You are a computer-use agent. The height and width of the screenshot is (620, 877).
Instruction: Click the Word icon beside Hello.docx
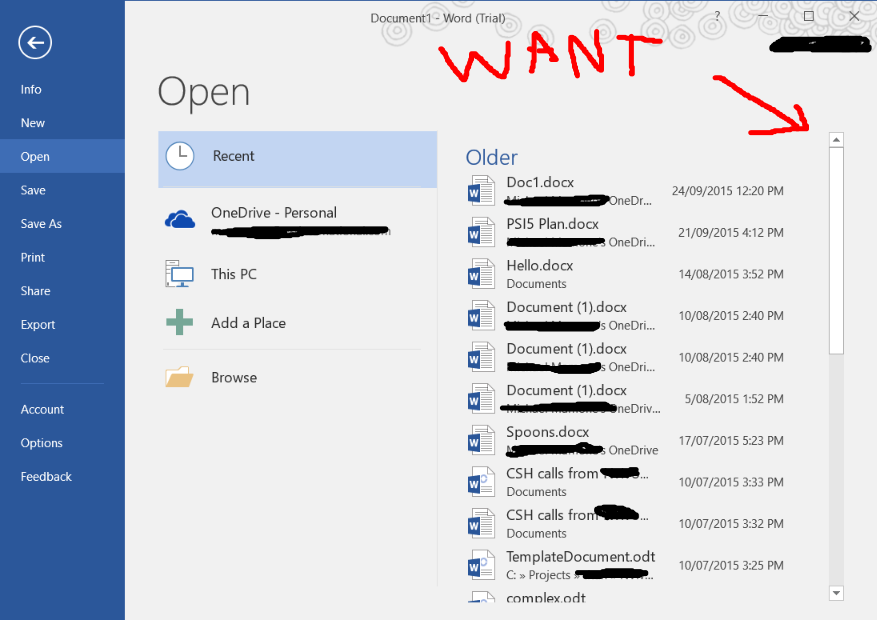point(481,274)
